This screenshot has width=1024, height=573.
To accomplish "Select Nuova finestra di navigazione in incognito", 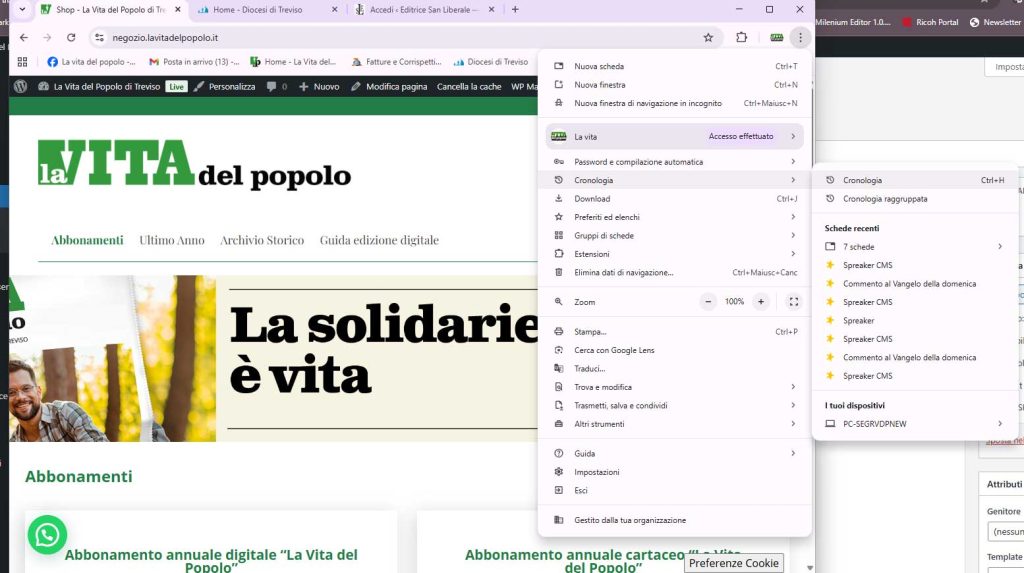I will pyautogui.click(x=647, y=103).
